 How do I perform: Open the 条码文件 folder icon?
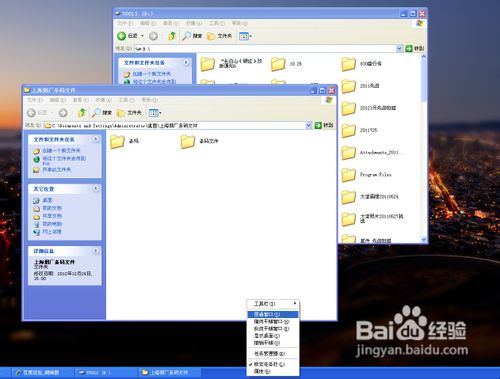tap(188, 141)
